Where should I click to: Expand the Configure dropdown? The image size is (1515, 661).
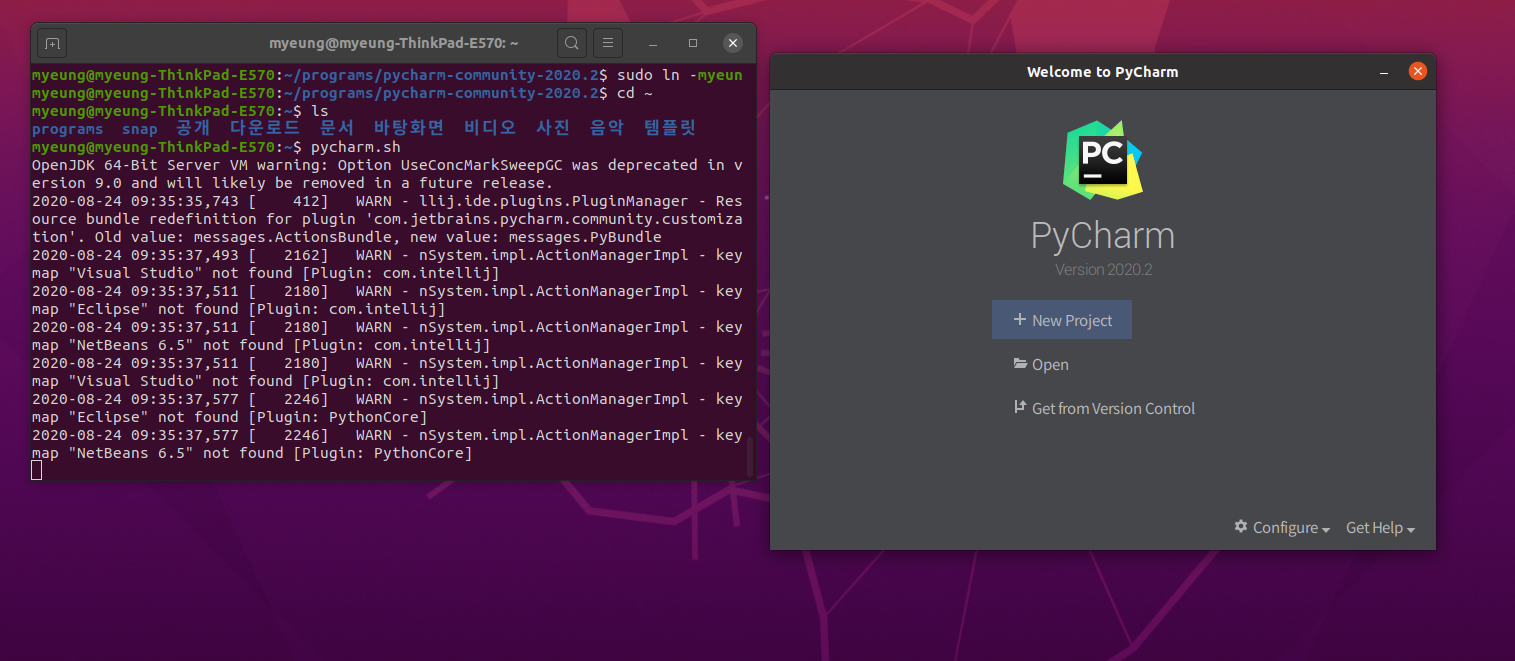[1282, 528]
